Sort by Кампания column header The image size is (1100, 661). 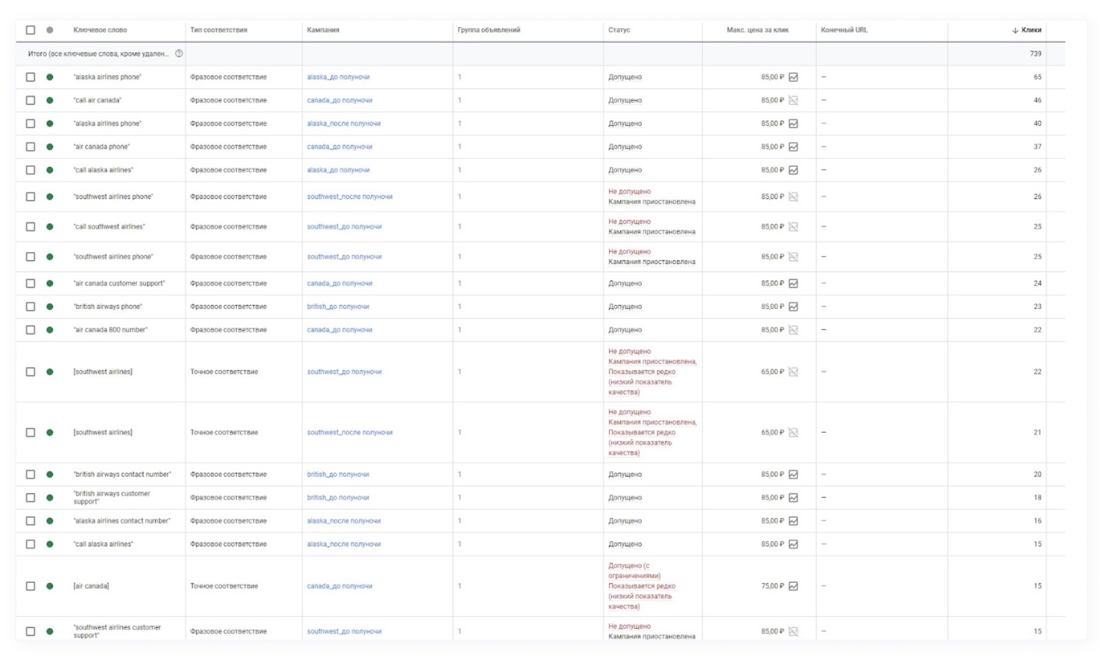coord(323,30)
